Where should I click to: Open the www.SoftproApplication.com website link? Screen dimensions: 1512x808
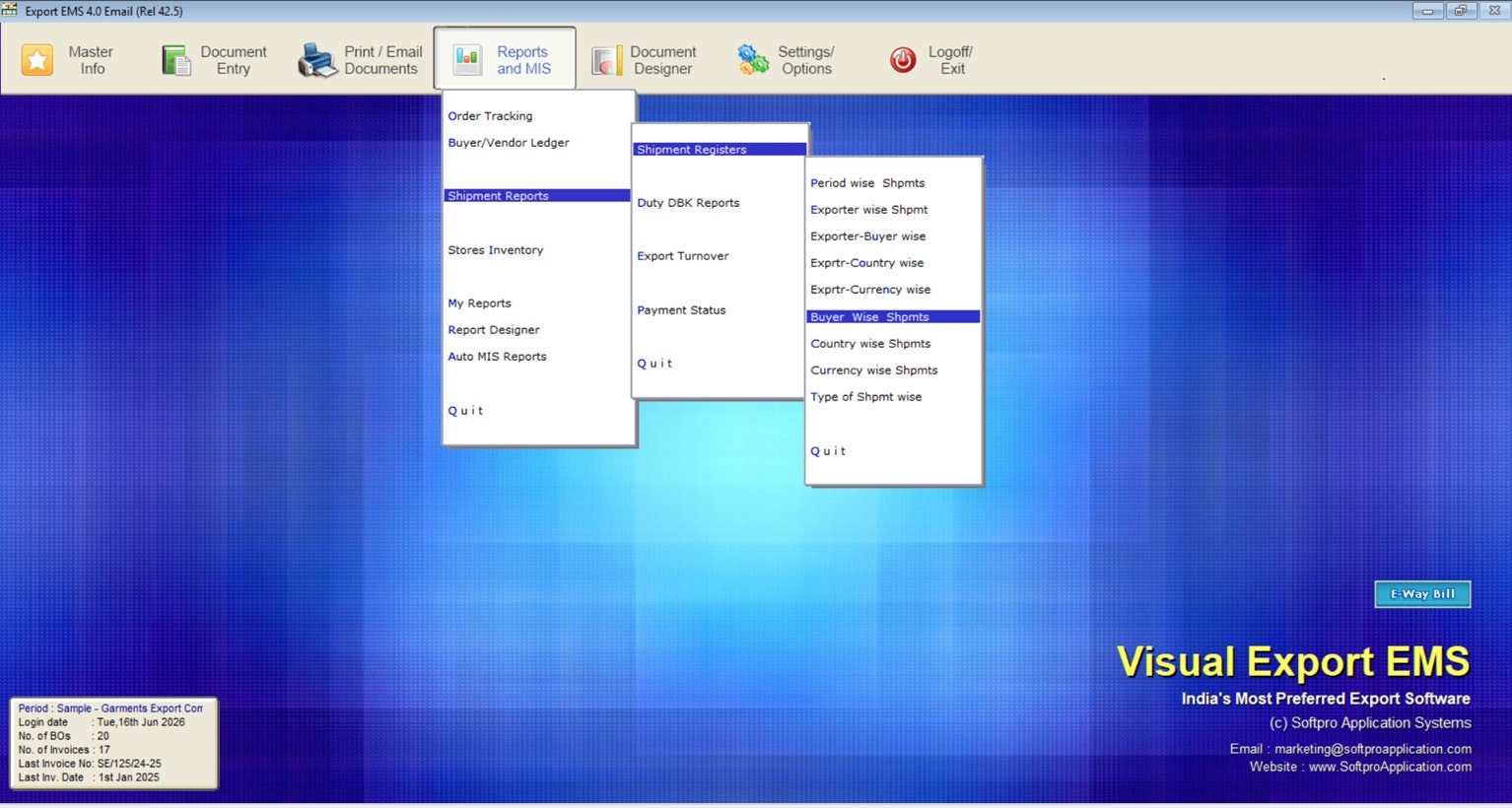click(x=1390, y=767)
